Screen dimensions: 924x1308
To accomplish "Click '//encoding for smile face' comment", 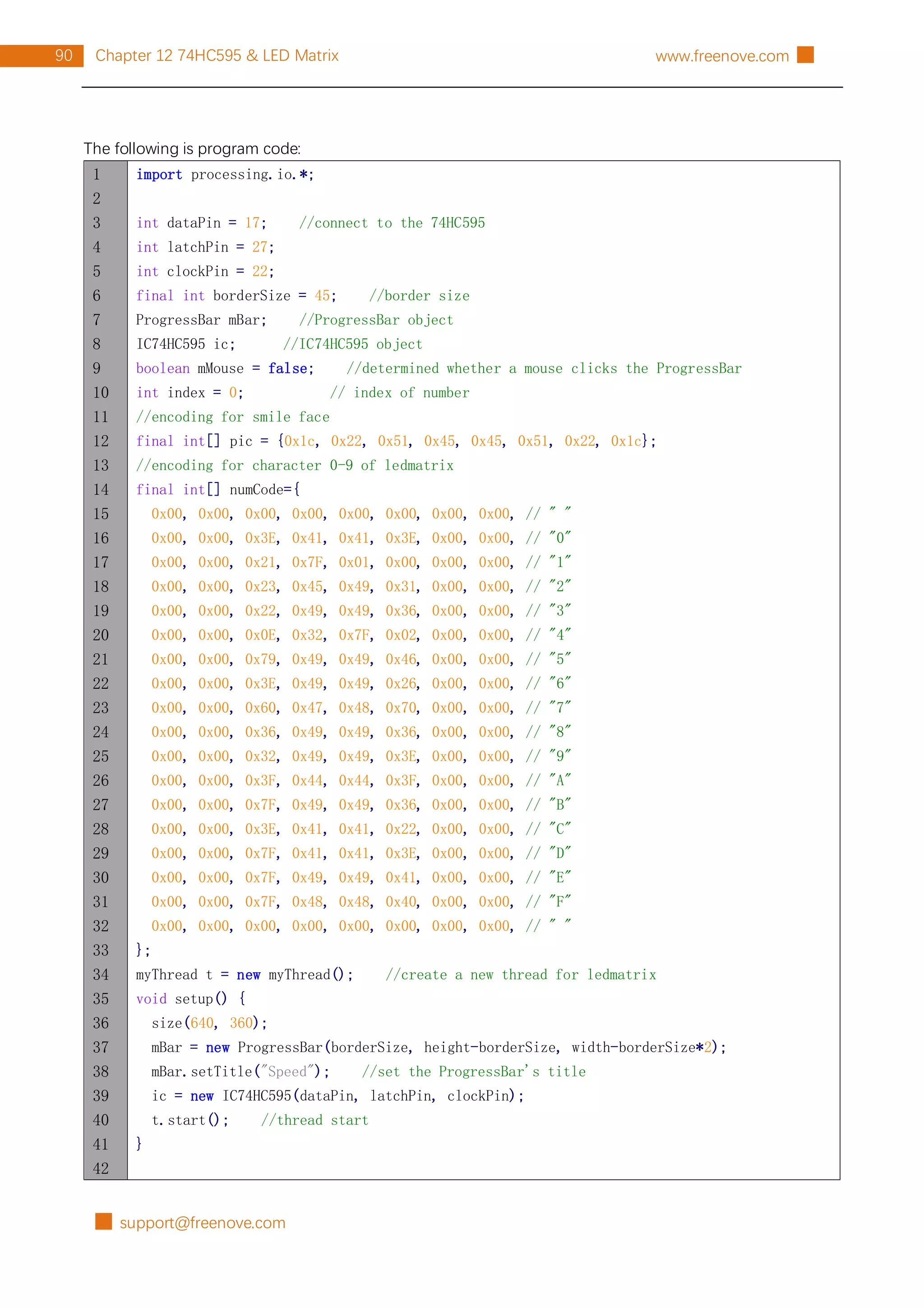I will 233,417.
